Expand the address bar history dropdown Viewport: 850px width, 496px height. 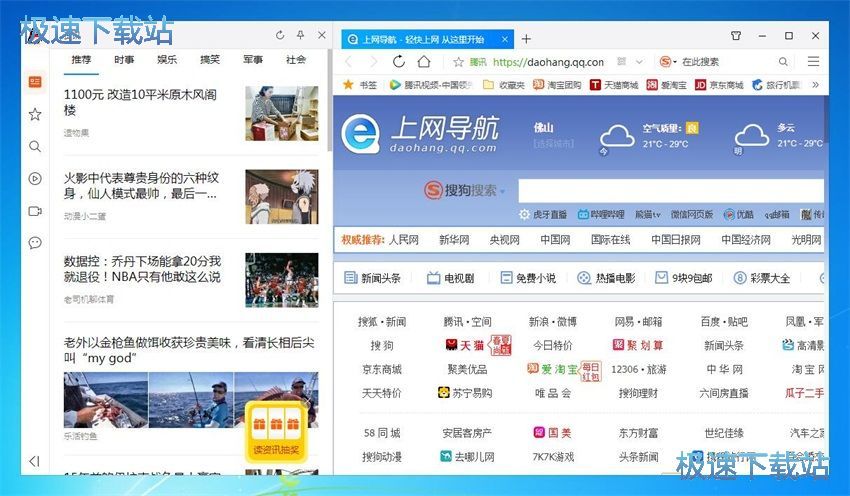639,62
